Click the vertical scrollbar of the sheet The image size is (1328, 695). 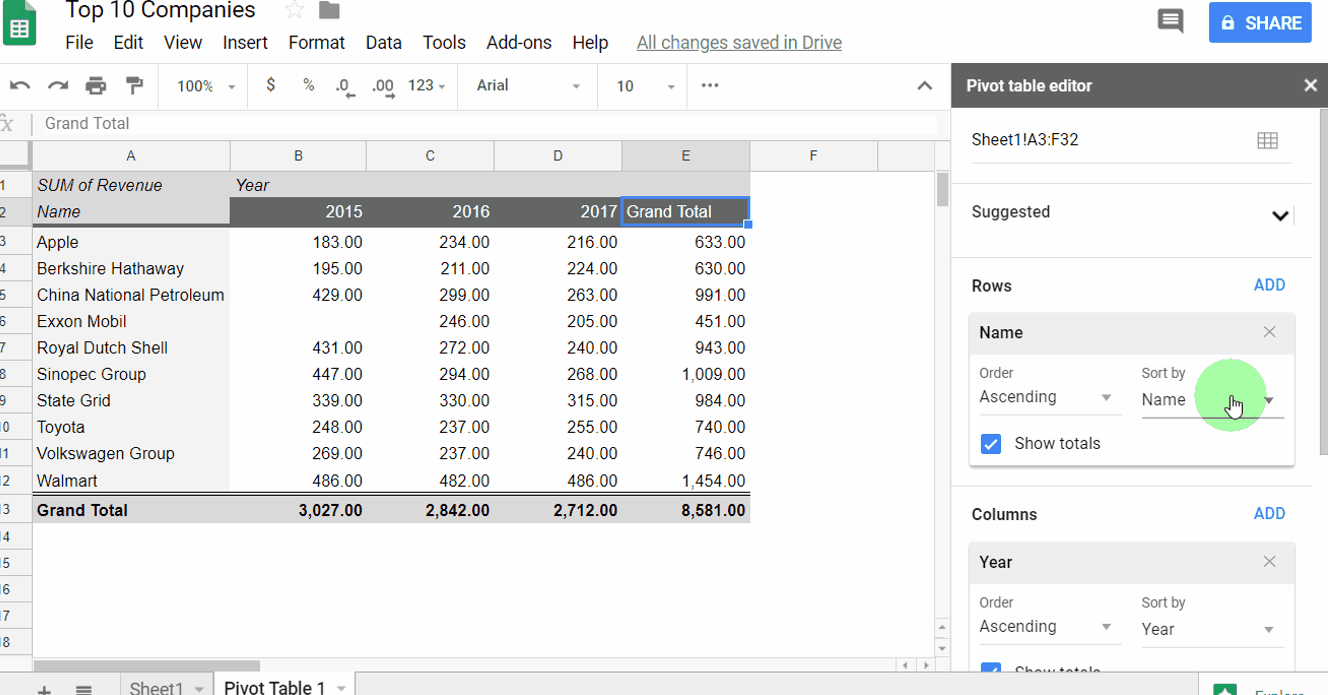[942, 190]
